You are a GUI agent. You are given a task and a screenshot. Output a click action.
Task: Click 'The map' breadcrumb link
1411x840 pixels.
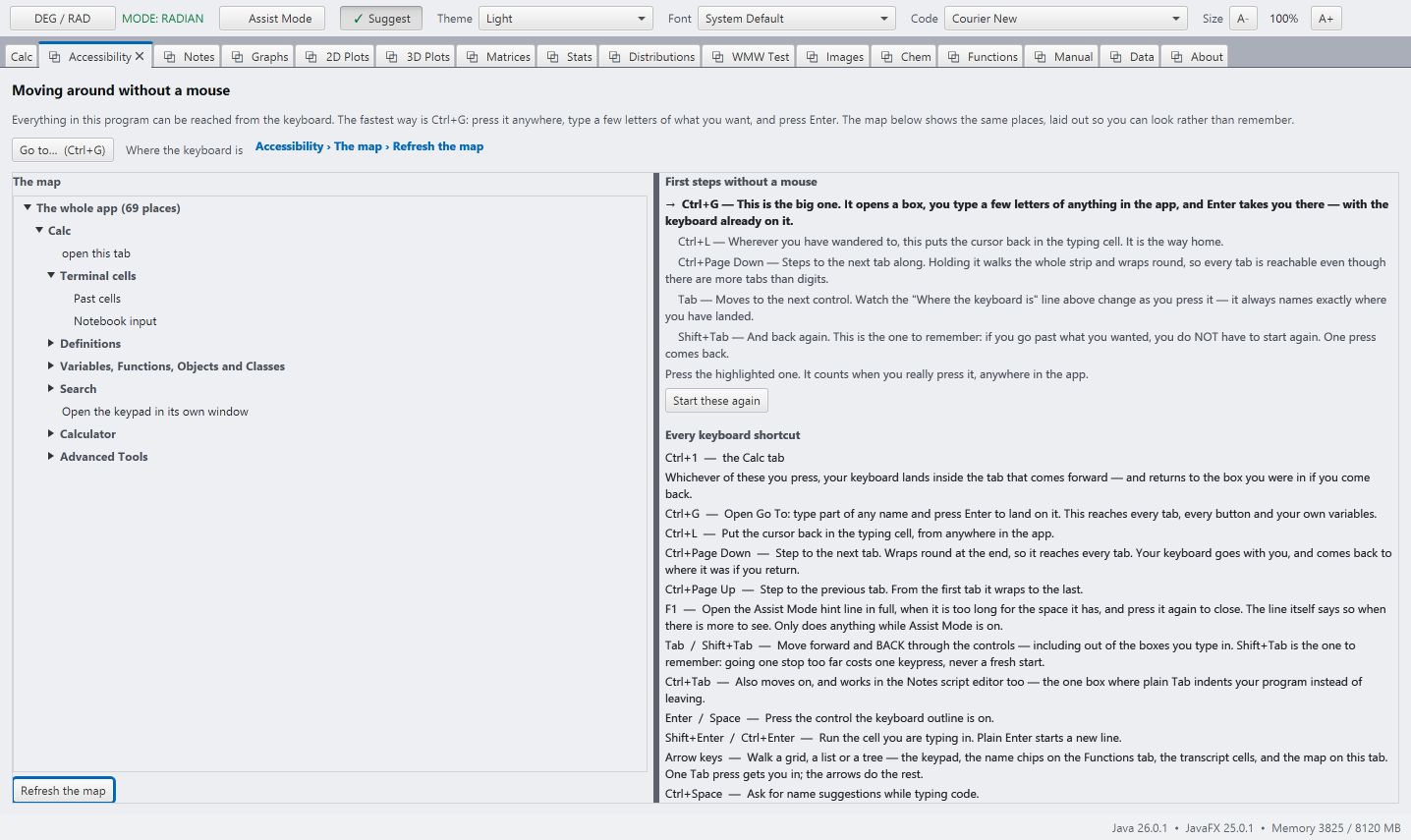click(358, 146)
